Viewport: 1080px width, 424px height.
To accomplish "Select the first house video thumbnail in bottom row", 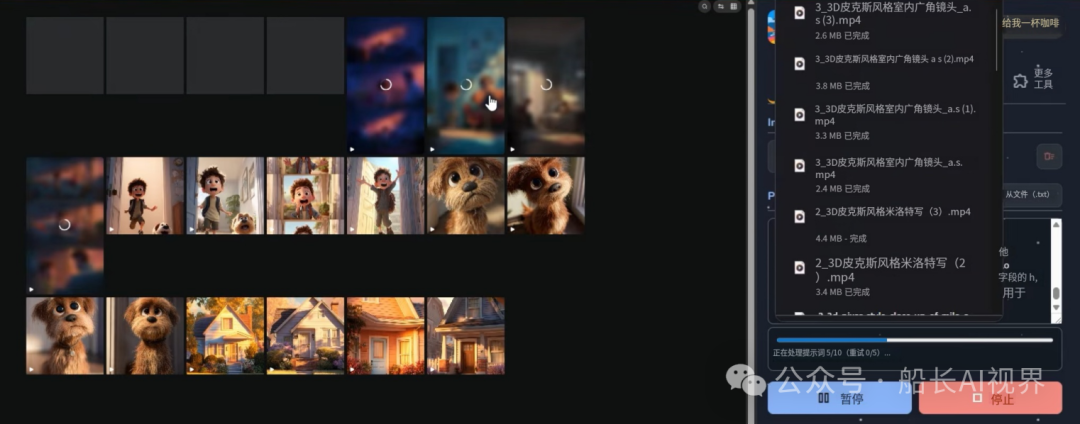I will point(225,335).
